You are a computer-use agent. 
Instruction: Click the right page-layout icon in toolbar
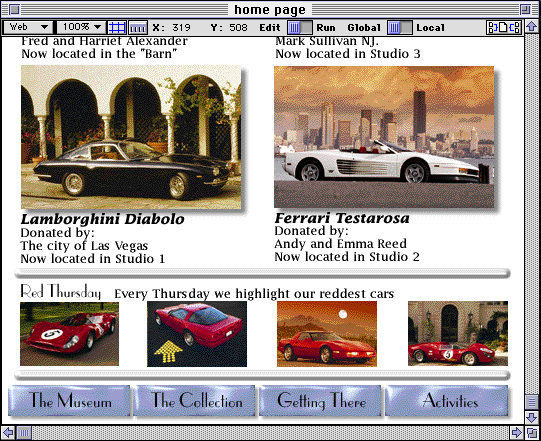tap(514, 28)
